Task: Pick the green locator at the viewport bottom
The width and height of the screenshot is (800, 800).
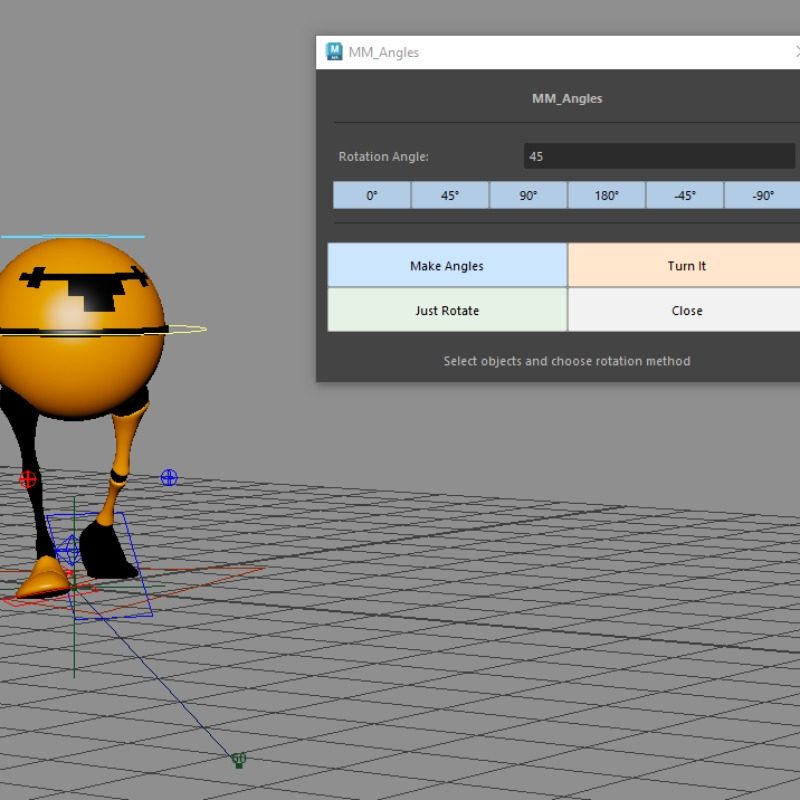Action: (239, 761)
